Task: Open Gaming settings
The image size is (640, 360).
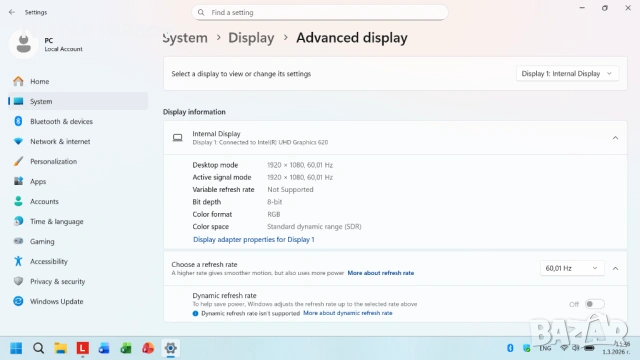Action: pos(78,241)
